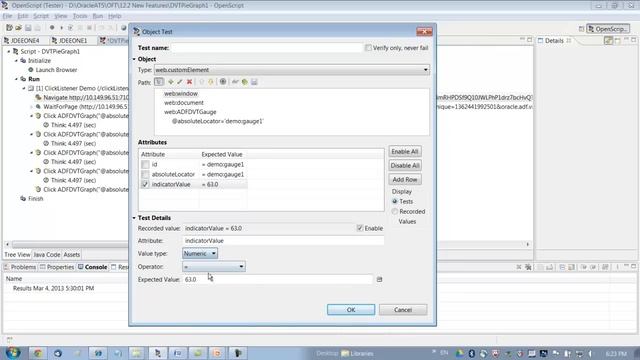This screenshot has width=640, height=360.
Task: Check the id attribute checkbox
Action: point(145,164)
